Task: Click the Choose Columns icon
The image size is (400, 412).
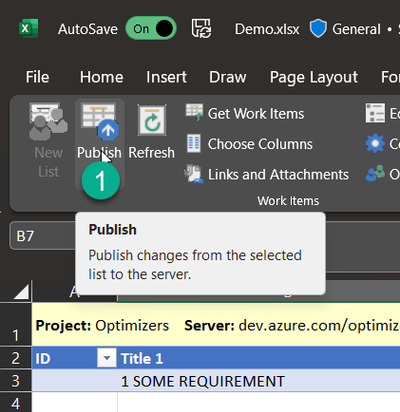Action: [194, 143]
